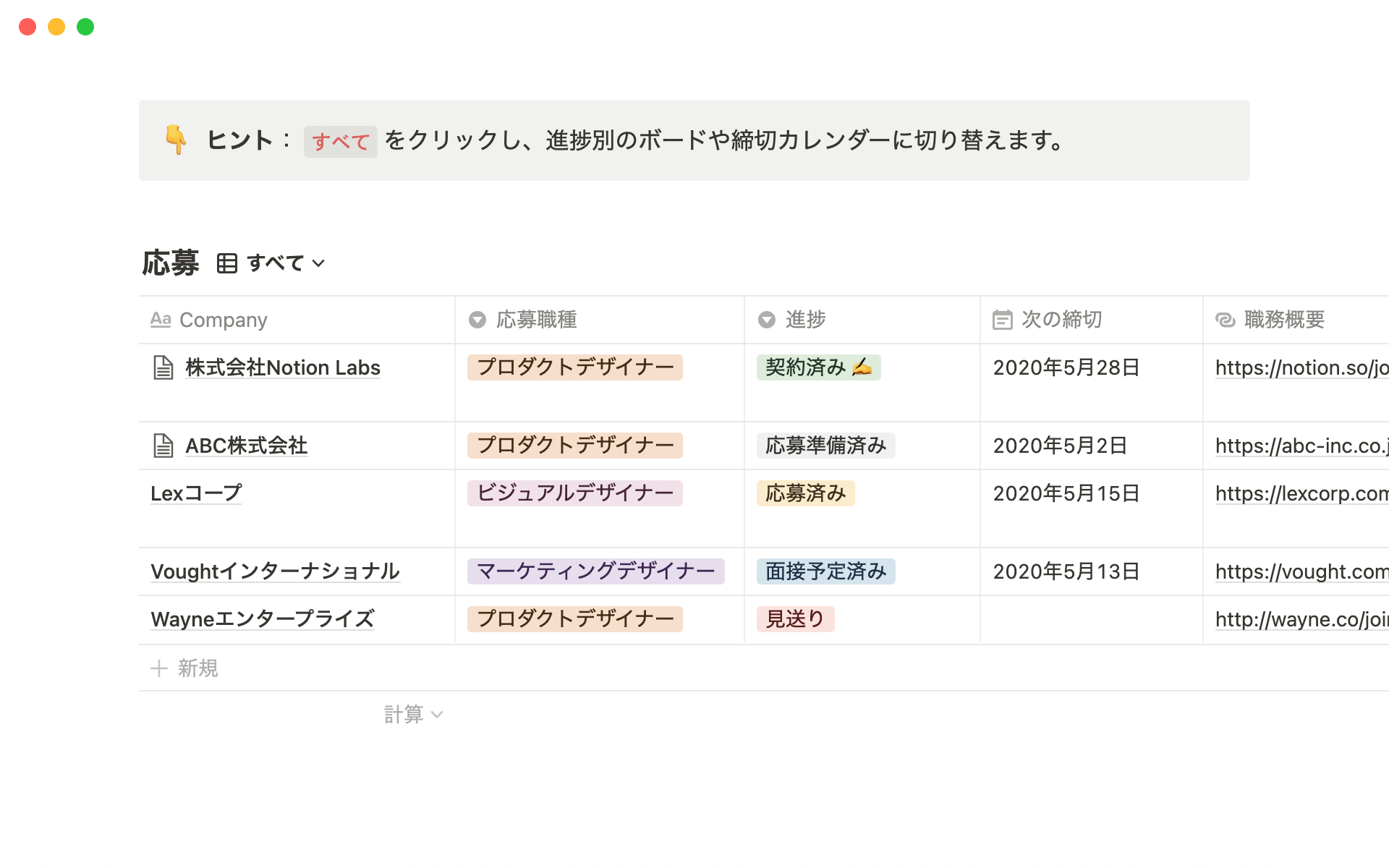Click the select icon in 応募職種 header
This screenshot has height=868, width=1389.
477,320
